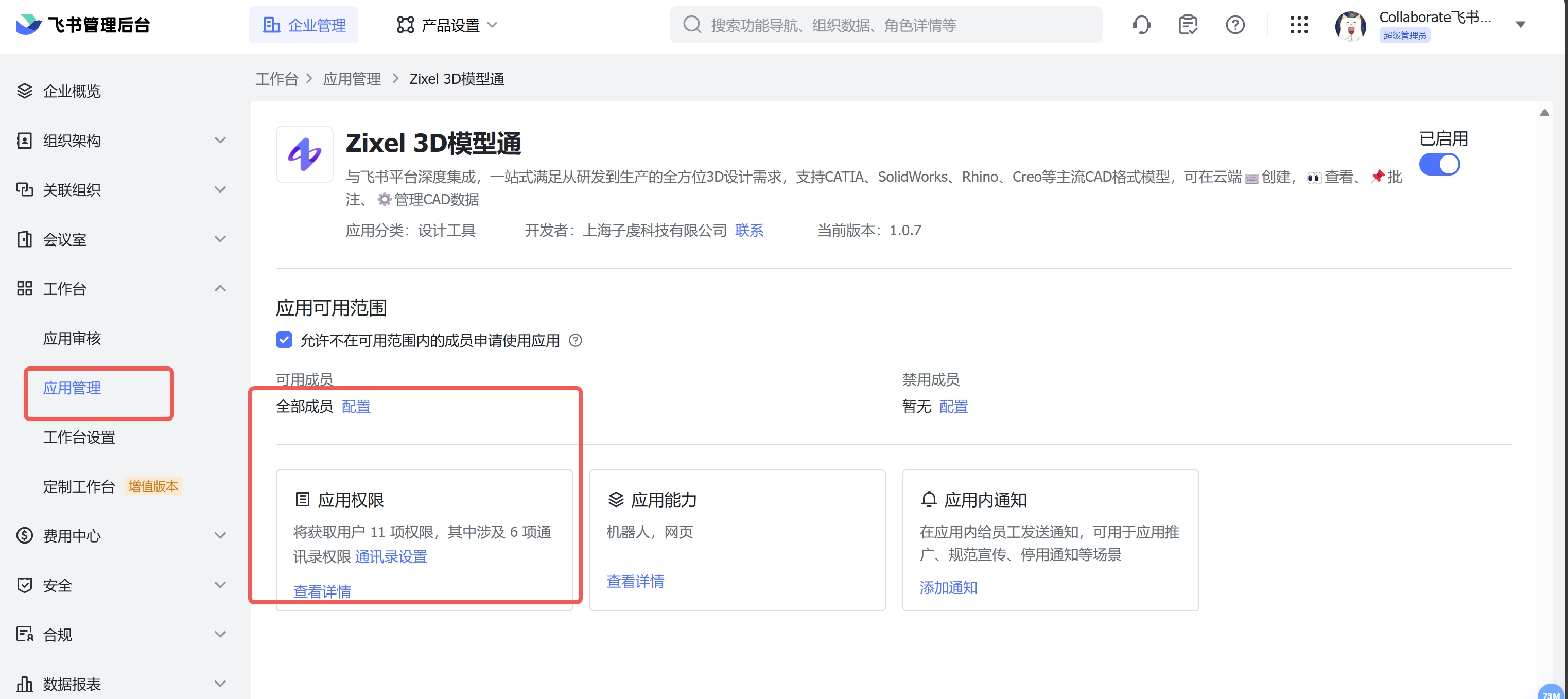Screen dimensions: 1568x699
Task: Open 应用管理 in the breadcrumb
Action: pyautogui.click(x=352, y=79)
